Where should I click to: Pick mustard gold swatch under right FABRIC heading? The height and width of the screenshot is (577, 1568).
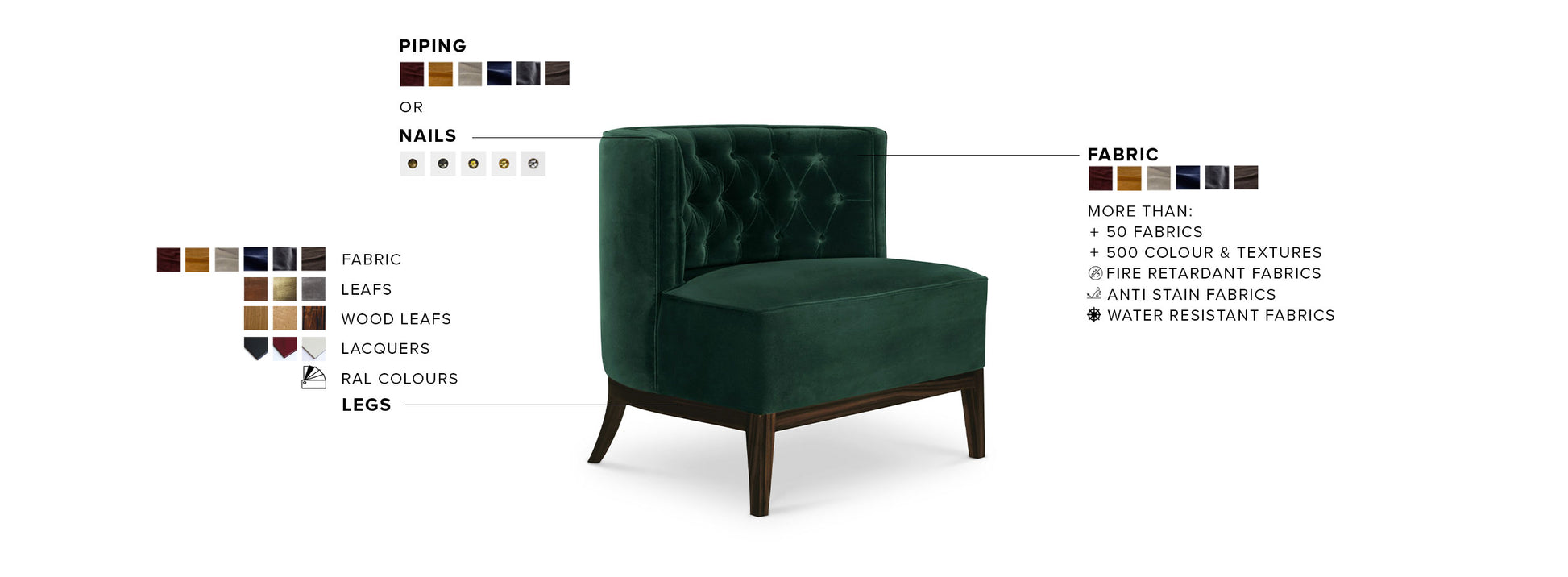coord(1129,178)
